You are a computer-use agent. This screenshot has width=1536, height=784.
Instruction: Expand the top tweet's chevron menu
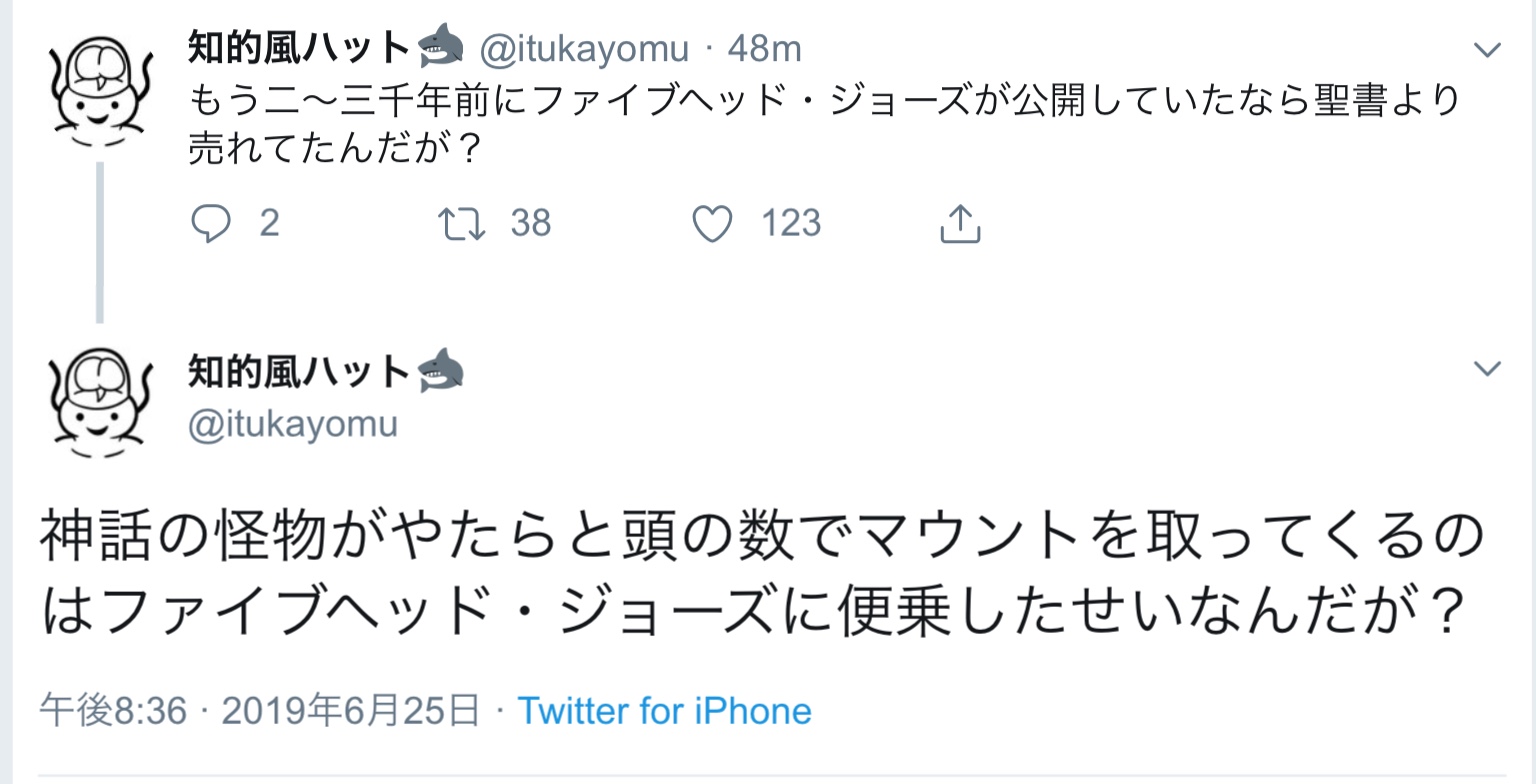(x=1488, y=49)
